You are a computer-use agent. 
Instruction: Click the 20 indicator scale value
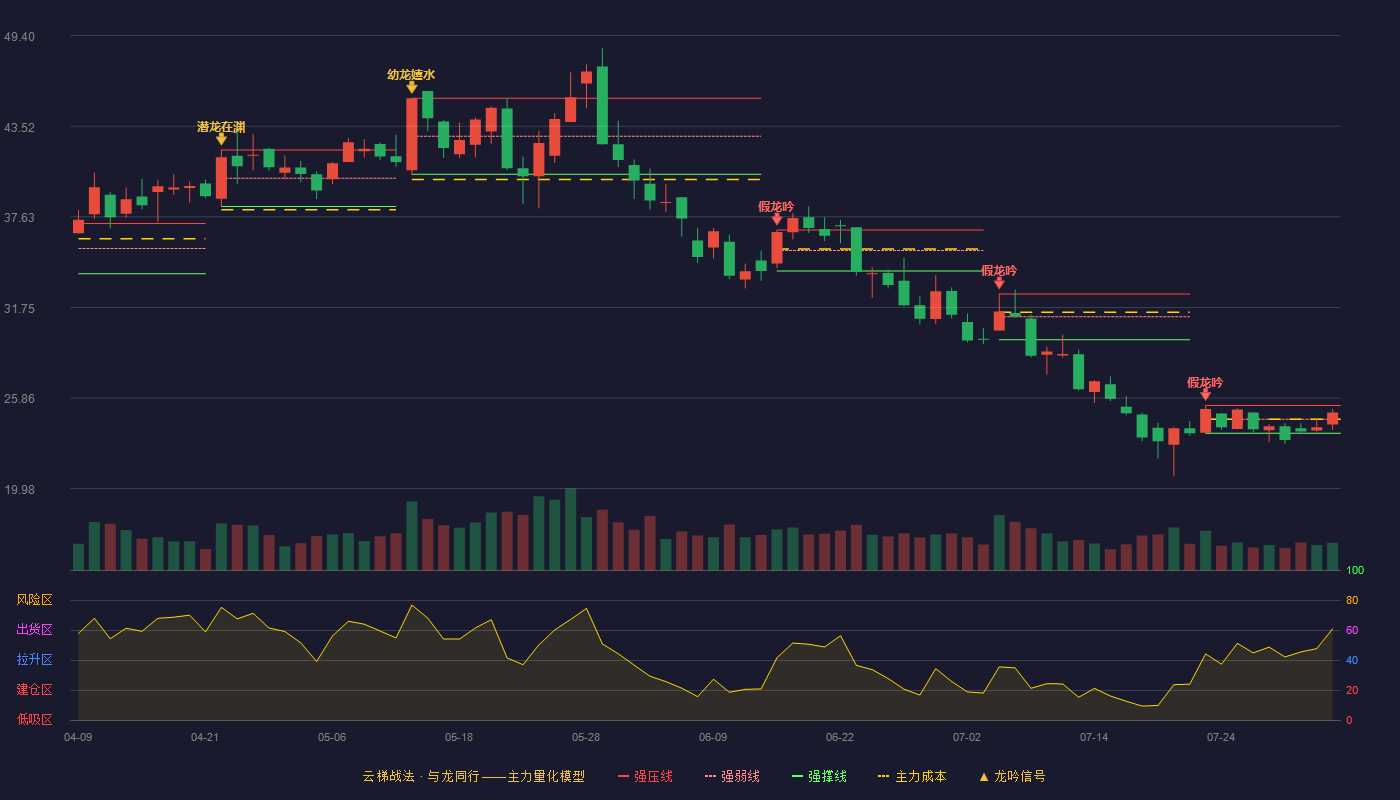pyautogui.click(x=1352, y=691)
